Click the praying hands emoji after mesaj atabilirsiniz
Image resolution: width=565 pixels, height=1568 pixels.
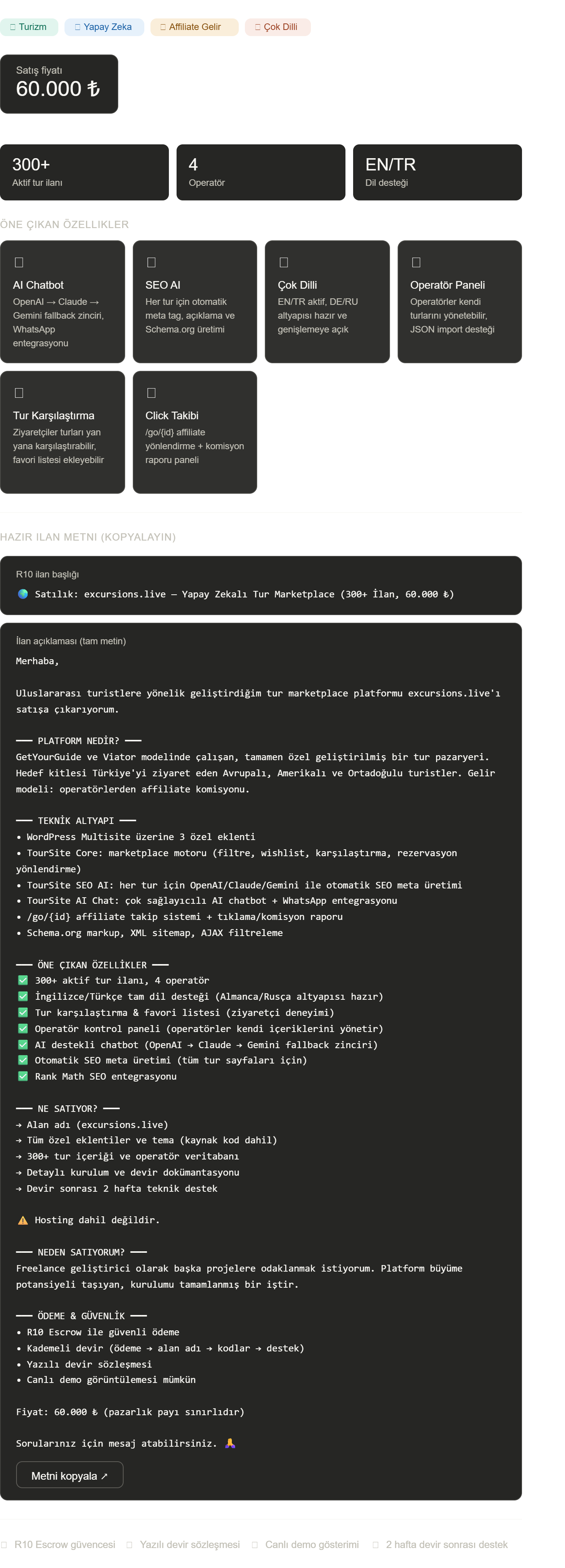230,1443
